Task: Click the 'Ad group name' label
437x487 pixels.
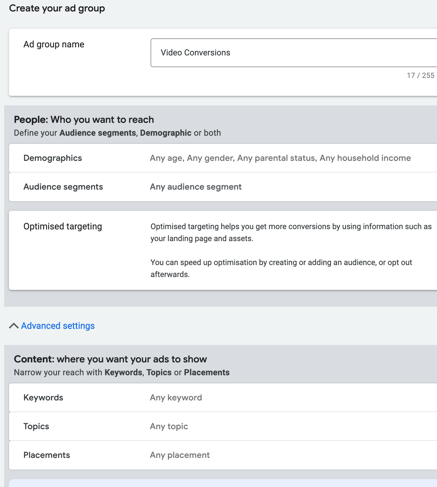Action: pos(54,44)
